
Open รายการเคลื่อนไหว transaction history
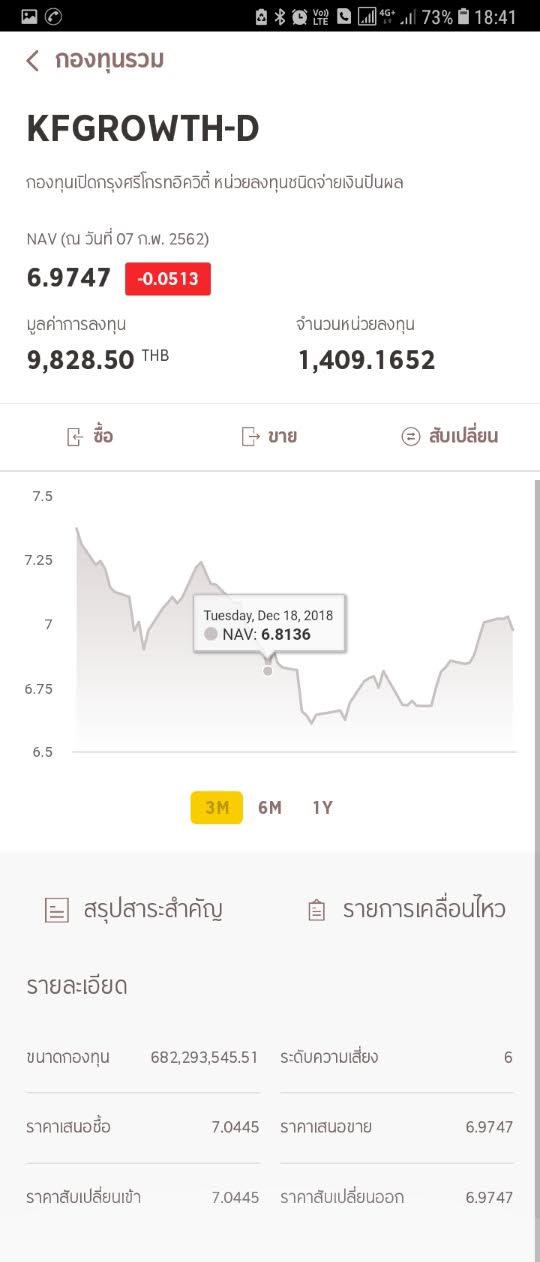coord(424,909)
